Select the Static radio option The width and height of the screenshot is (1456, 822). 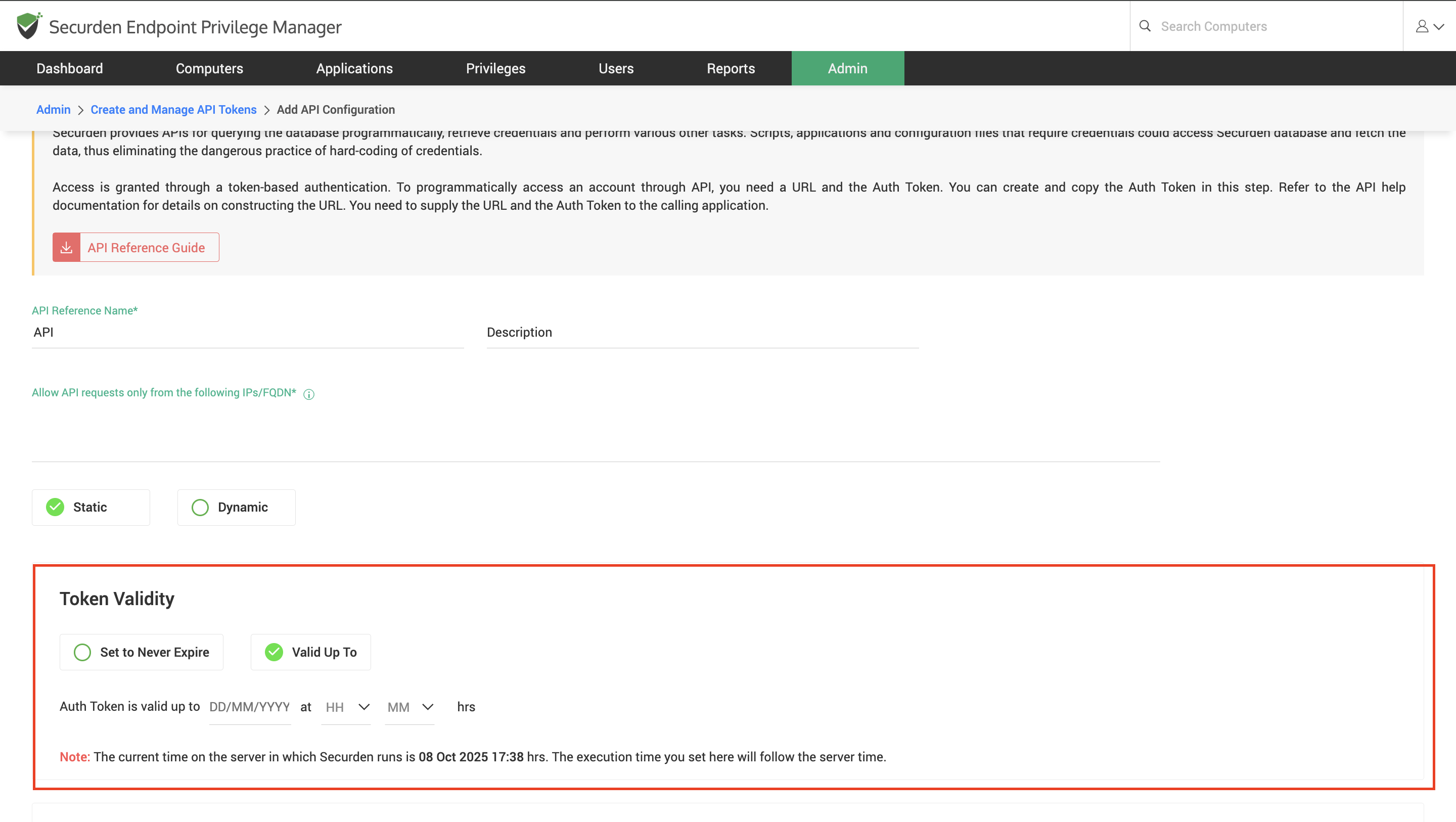[x=56, y=507]
